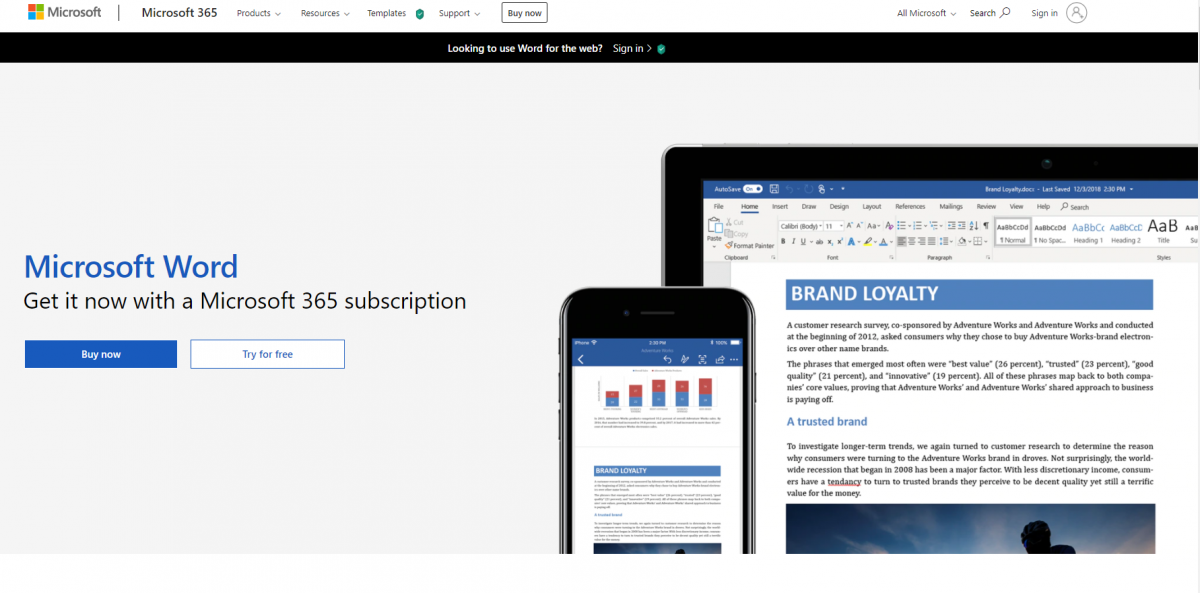Image resolution: width=1200 pixels, height=593 pixels.
Task: Click the Buy now button in header
Action: pyautogui.click(x=524, y=13)
